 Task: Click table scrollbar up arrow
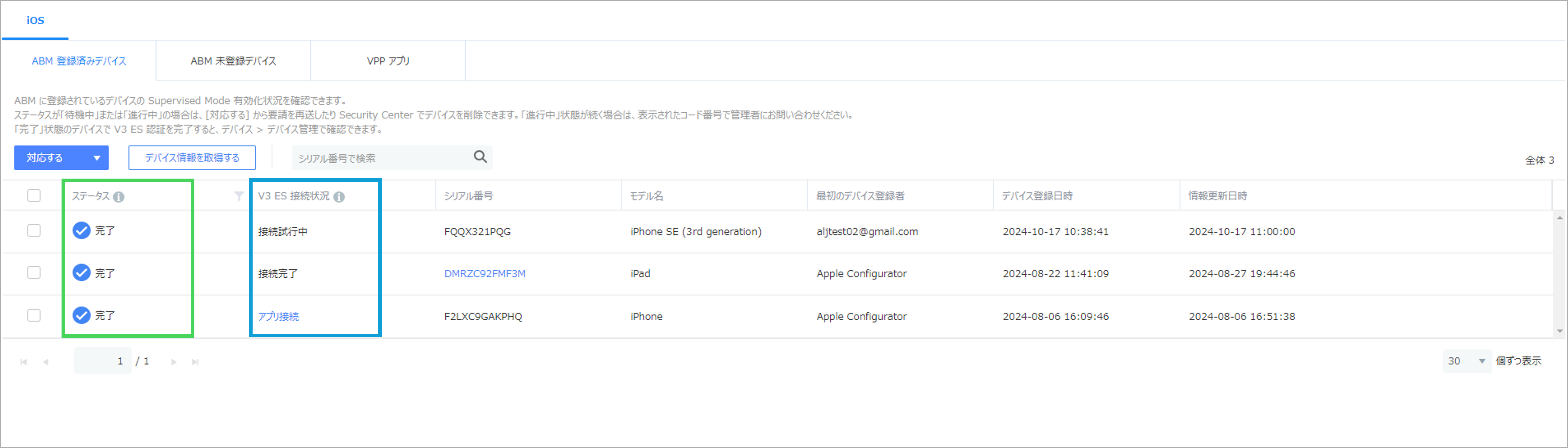point(1560,218)
